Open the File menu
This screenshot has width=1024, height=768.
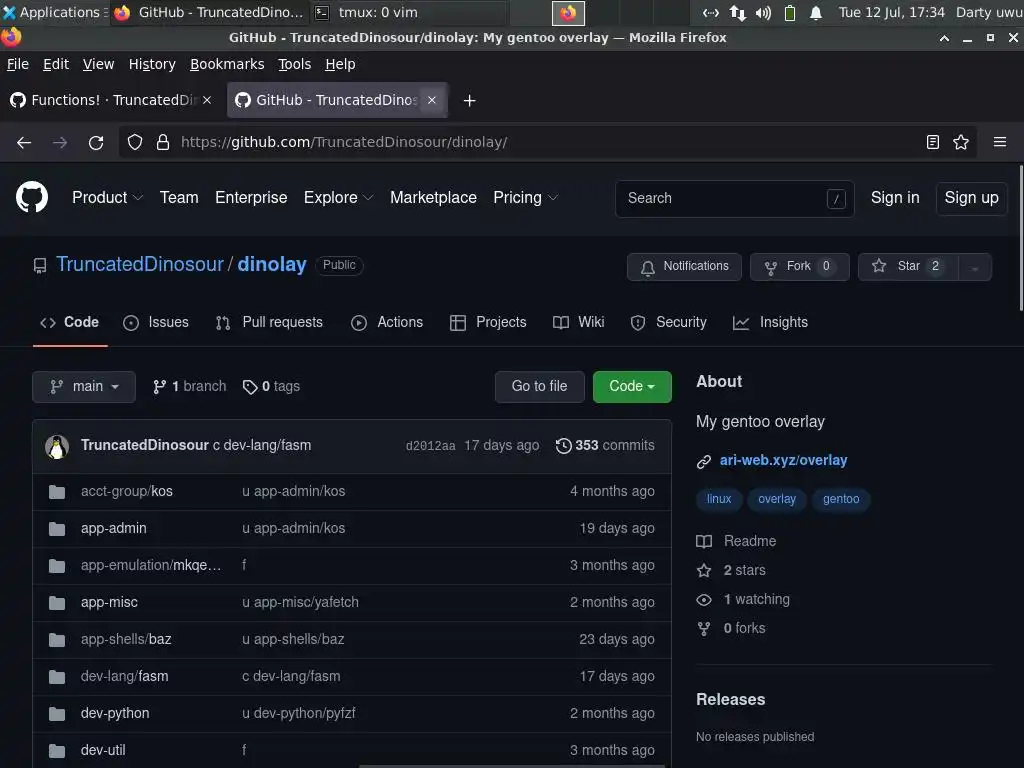click(x=18, y=64)
